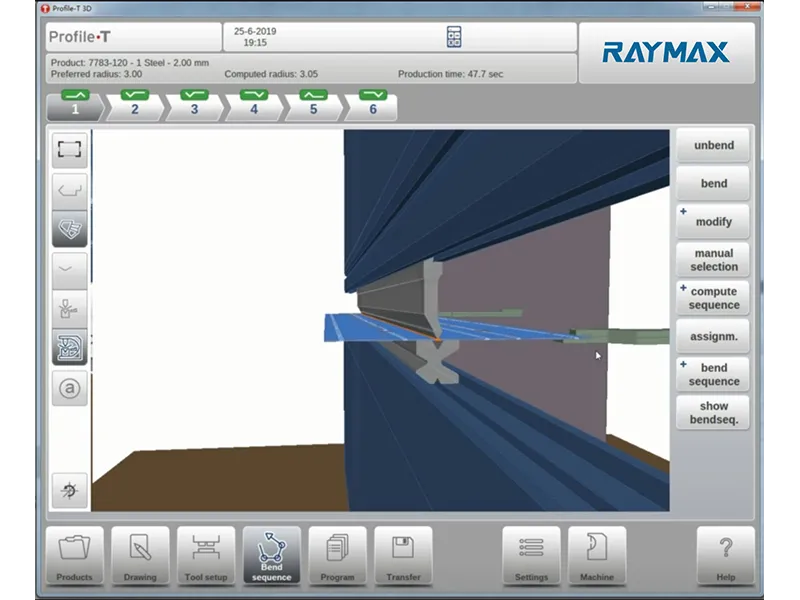The image size is (800, 600).
Task: Open the Products folder screen
Action: tap(74, 555)
